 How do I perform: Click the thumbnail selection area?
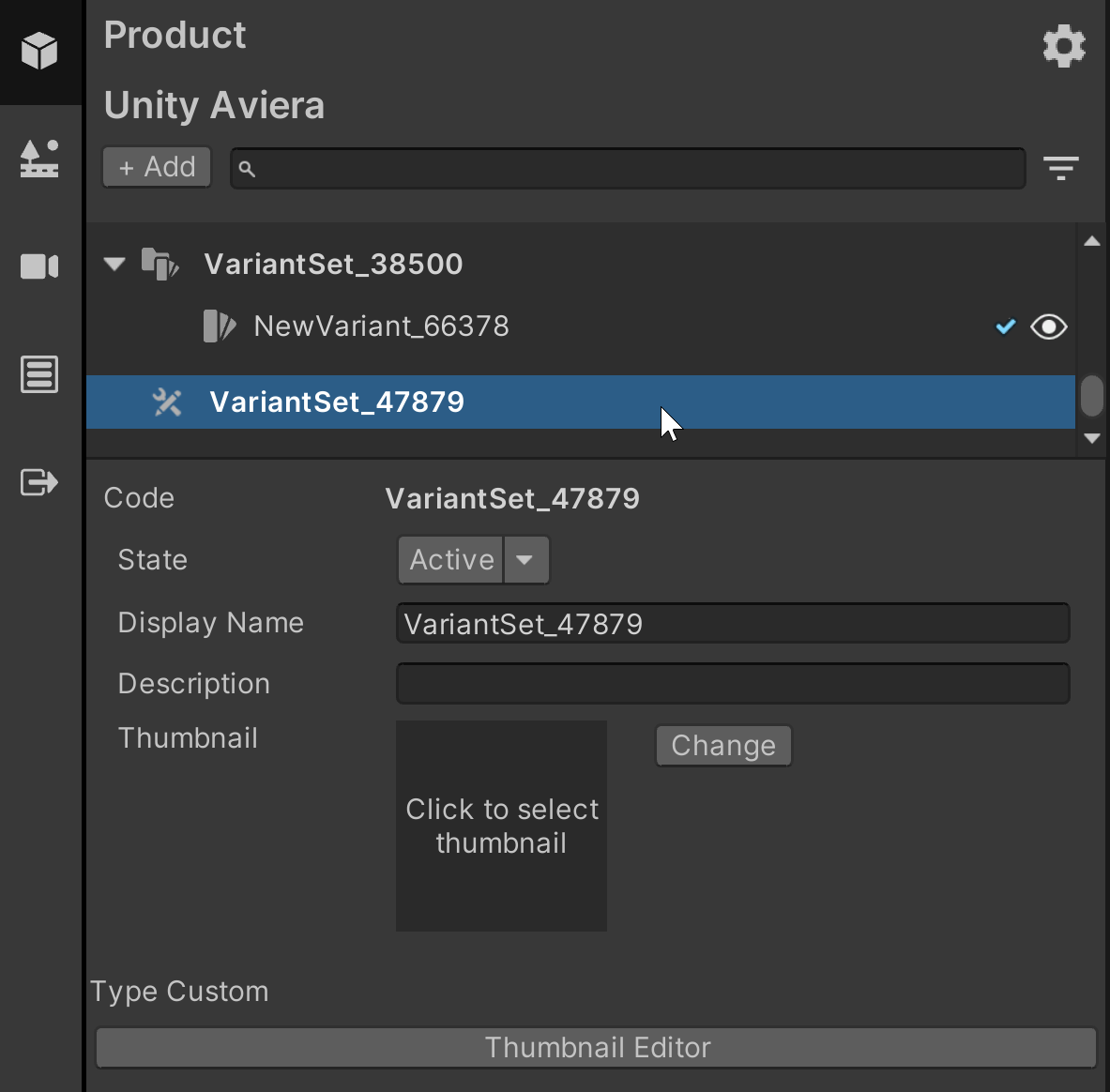501,826
